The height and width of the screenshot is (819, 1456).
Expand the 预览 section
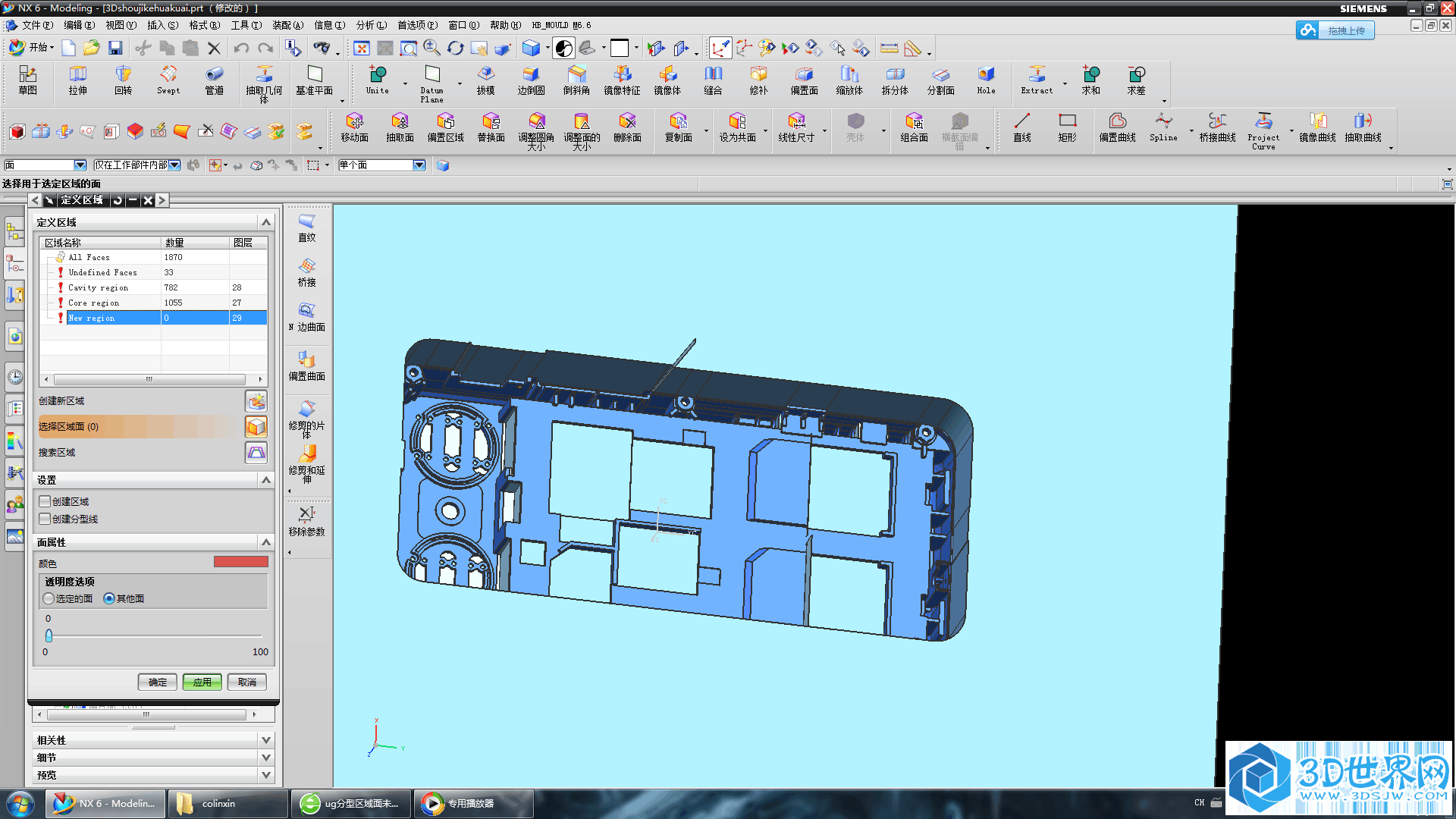(x=266, y=775)
